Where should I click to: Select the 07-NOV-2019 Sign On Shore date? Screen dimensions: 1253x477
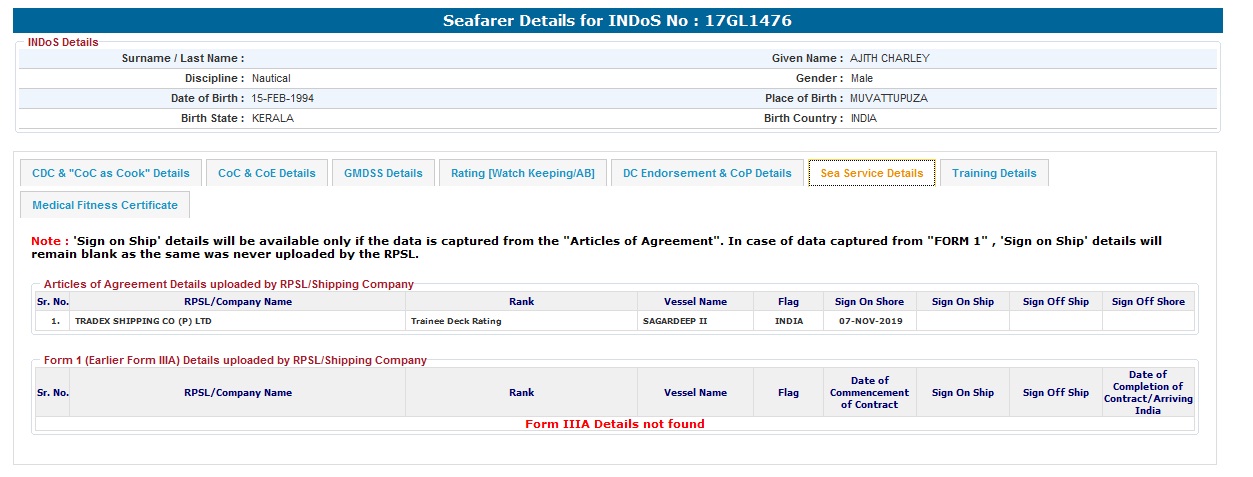(869, 322)
